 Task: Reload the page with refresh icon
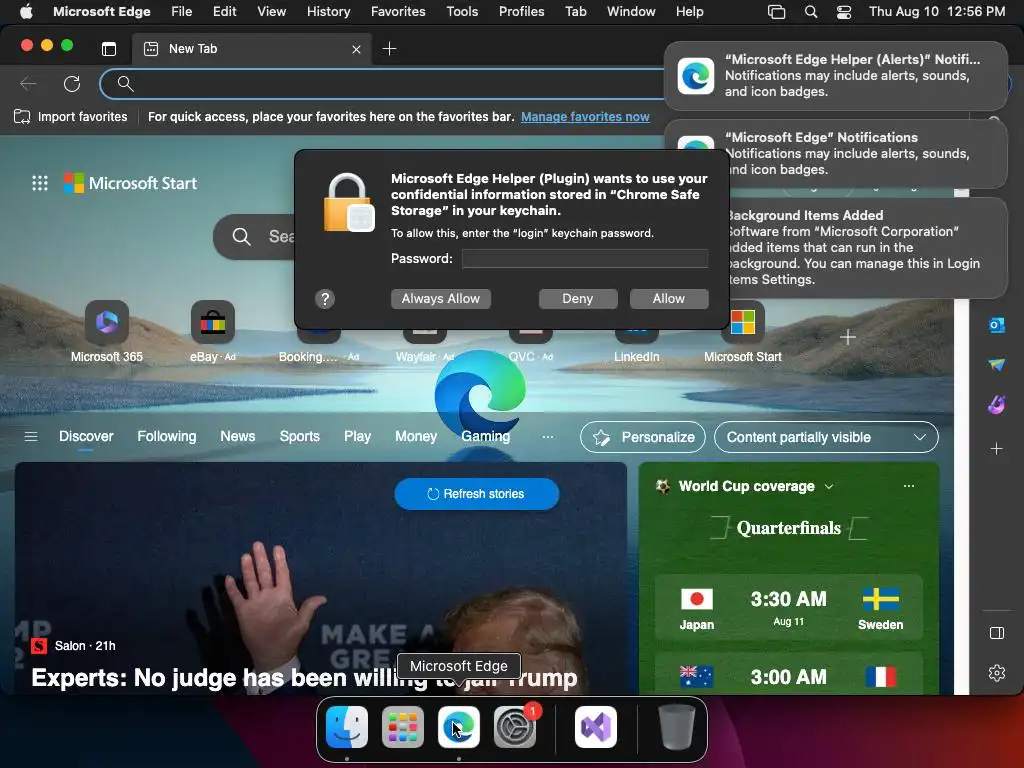[72, 84]
